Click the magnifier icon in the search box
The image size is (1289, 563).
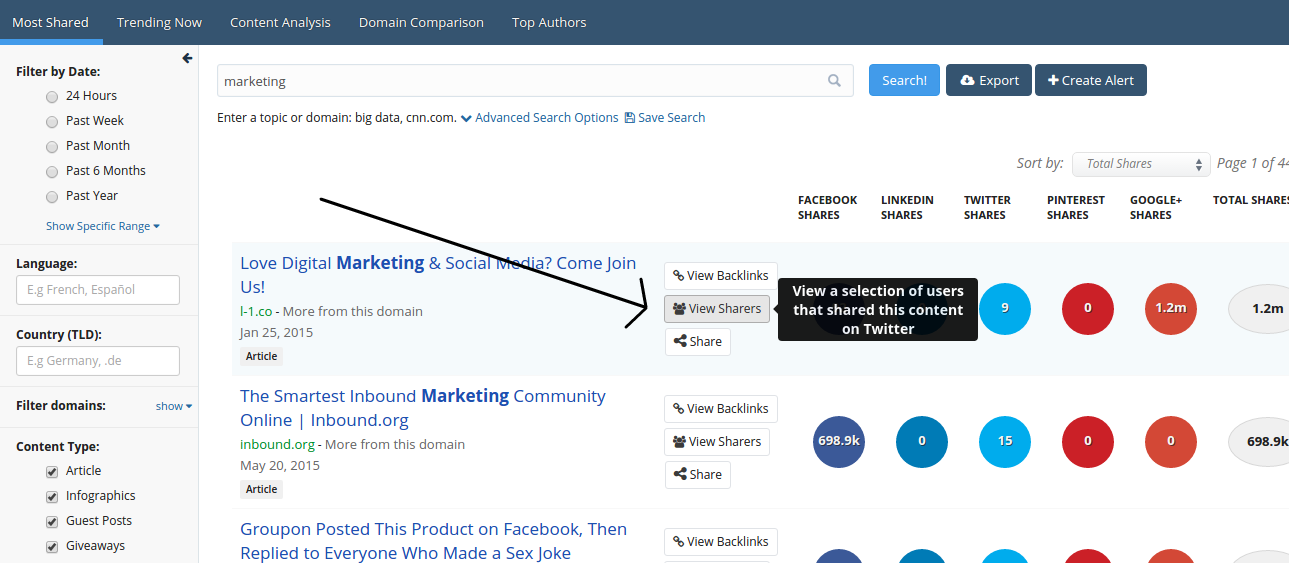[x=835, y=81]
